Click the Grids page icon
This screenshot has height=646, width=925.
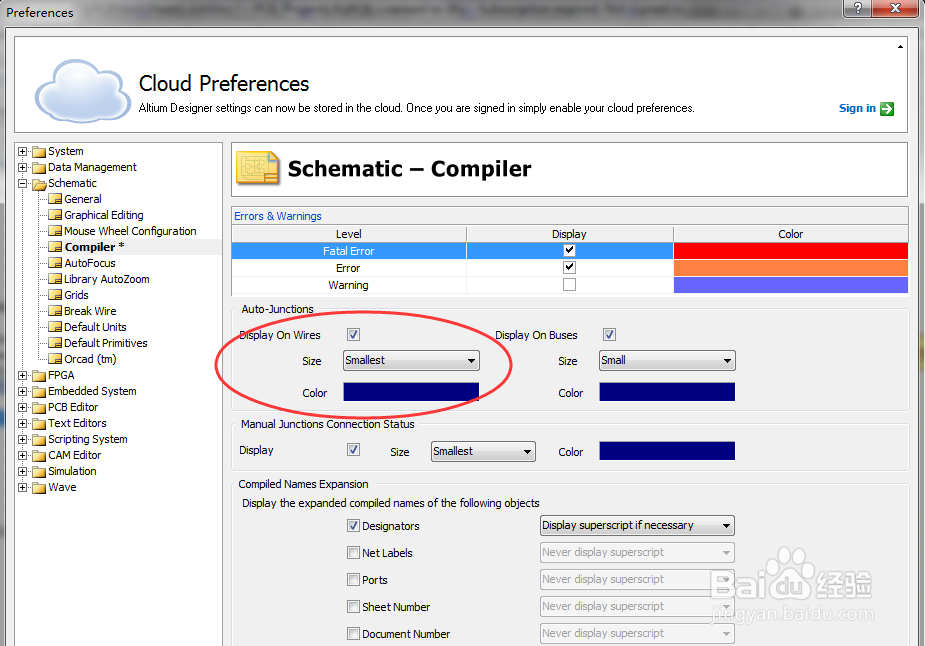[55, 295]
